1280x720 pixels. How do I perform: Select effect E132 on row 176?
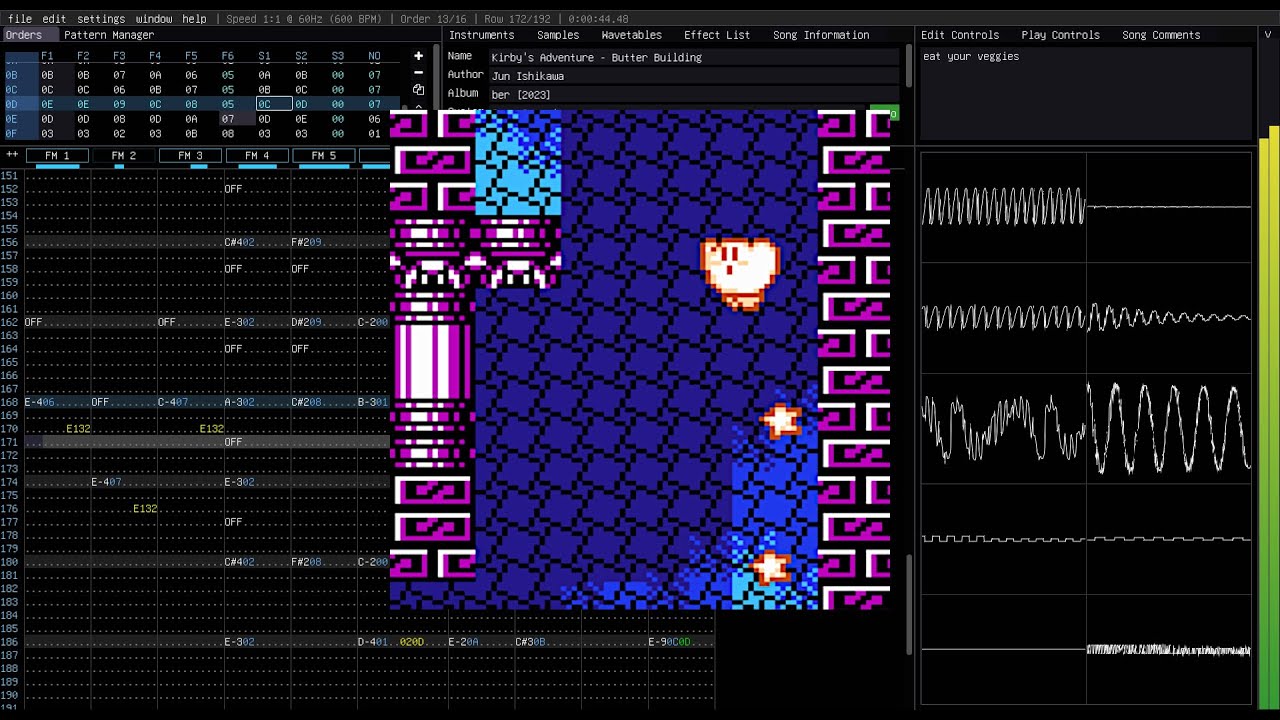point(145,509)
